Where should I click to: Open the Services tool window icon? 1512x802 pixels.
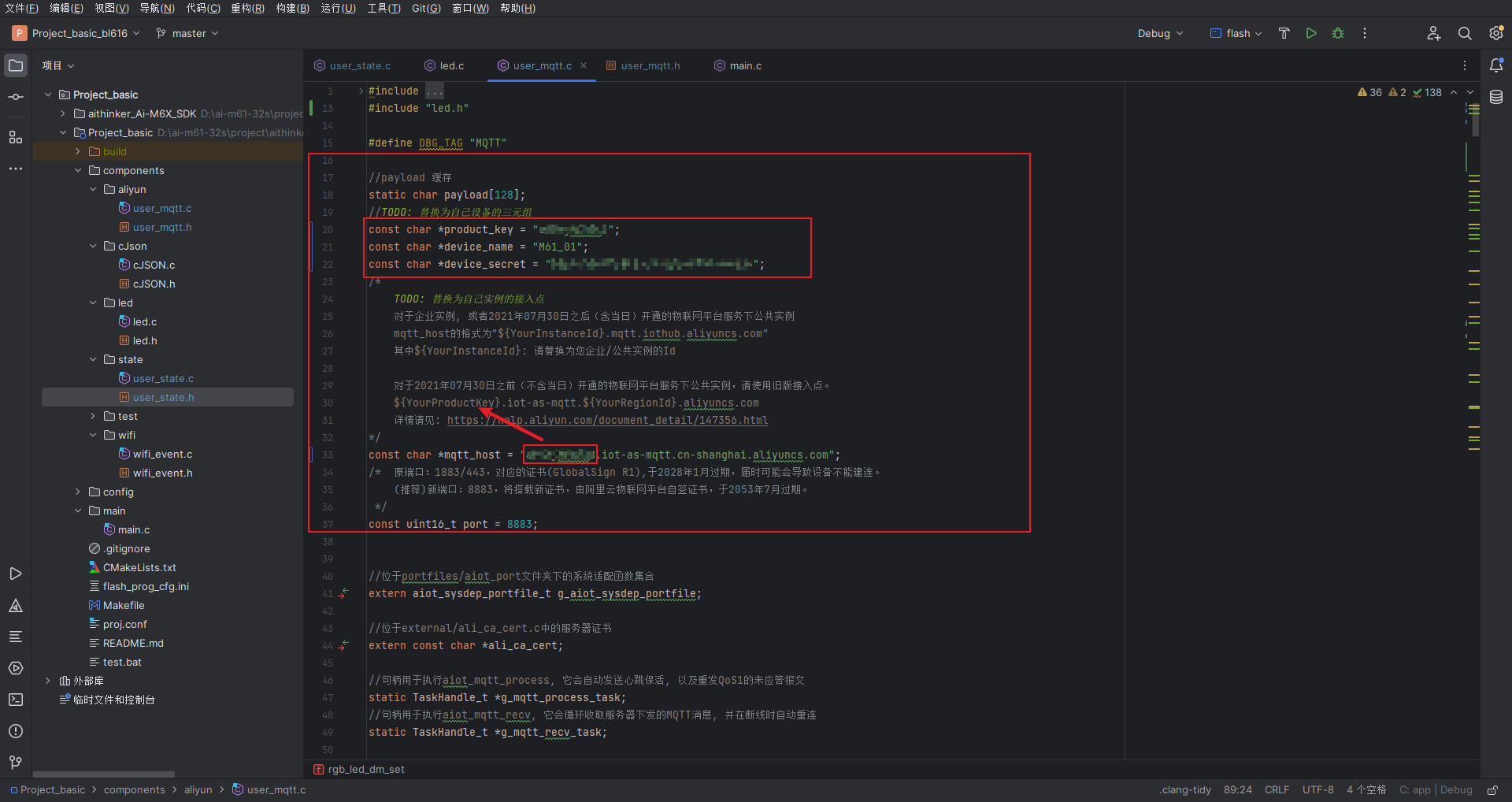(x=16, y=668)
